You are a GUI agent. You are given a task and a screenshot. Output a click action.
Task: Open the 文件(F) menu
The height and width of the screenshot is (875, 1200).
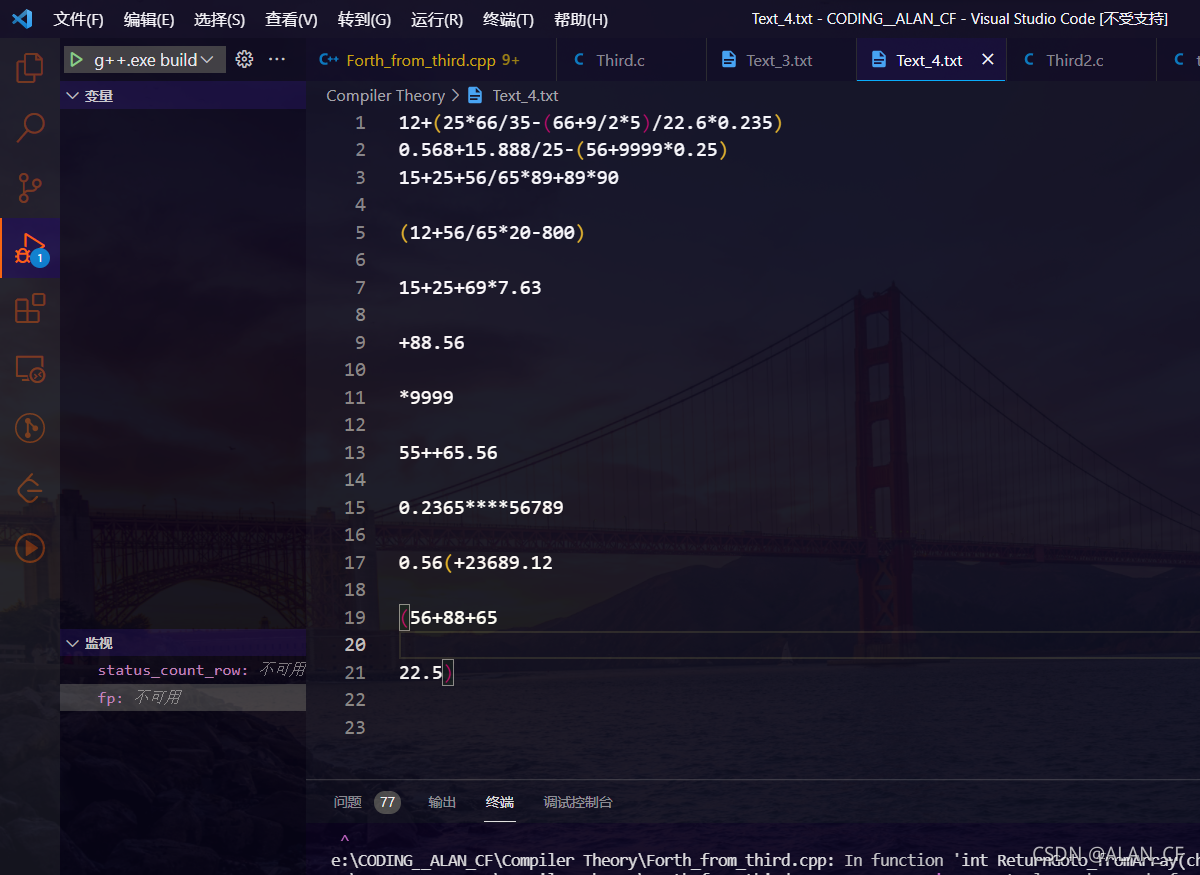pyautogui.click(x=78, y=20)
